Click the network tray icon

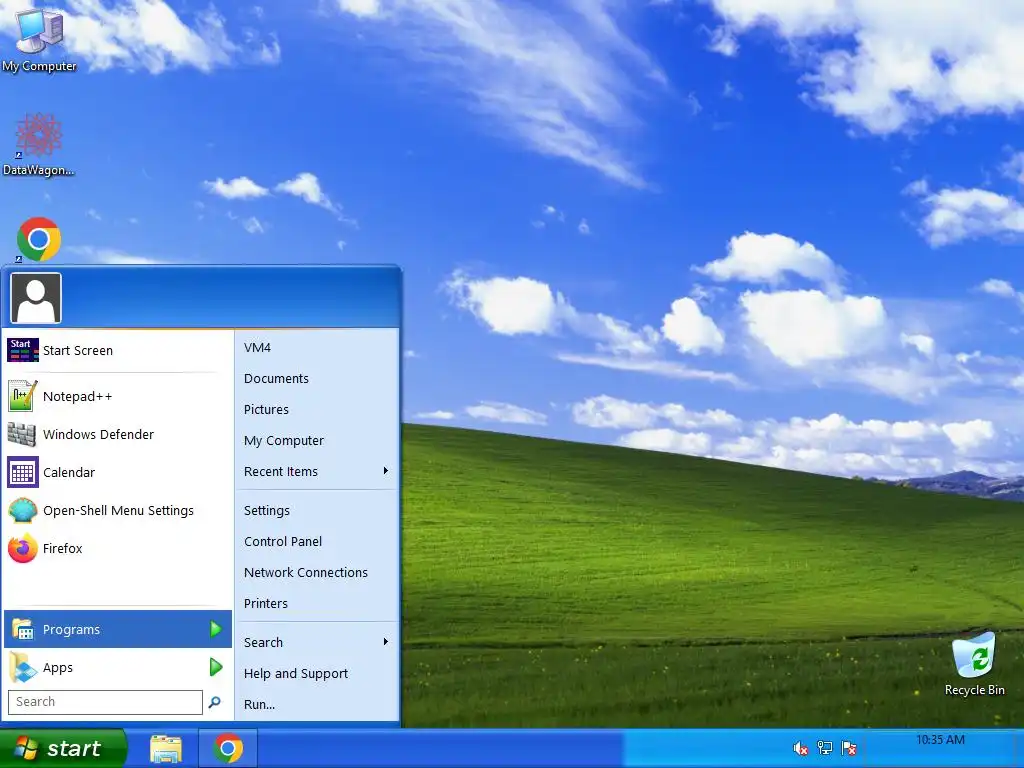tap(825, 748)
